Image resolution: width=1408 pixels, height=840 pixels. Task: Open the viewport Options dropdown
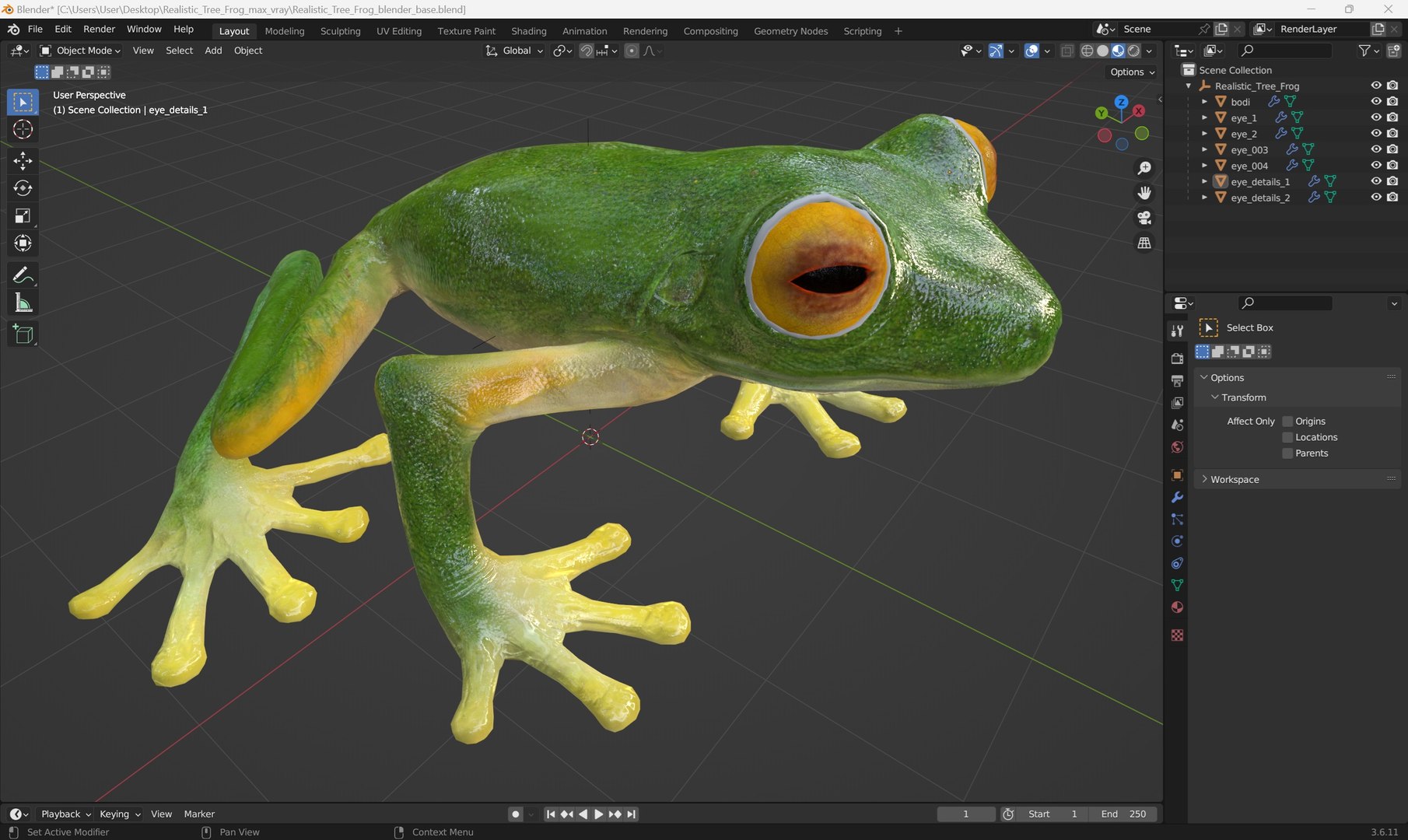(x=1132, y=72)
